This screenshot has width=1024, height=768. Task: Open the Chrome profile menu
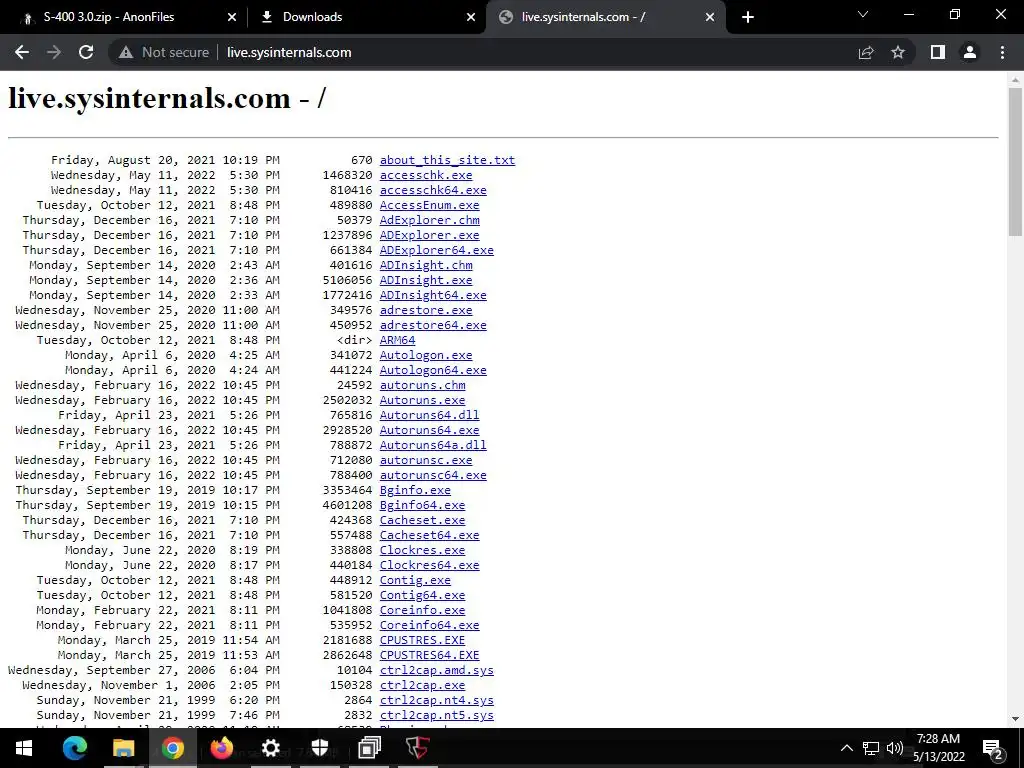[970, 52]
